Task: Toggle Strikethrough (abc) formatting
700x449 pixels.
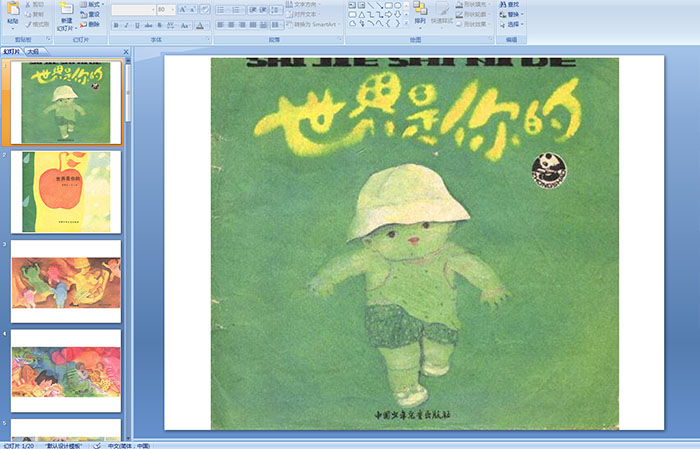Action: pyautogui.click(x=148, y=25)
